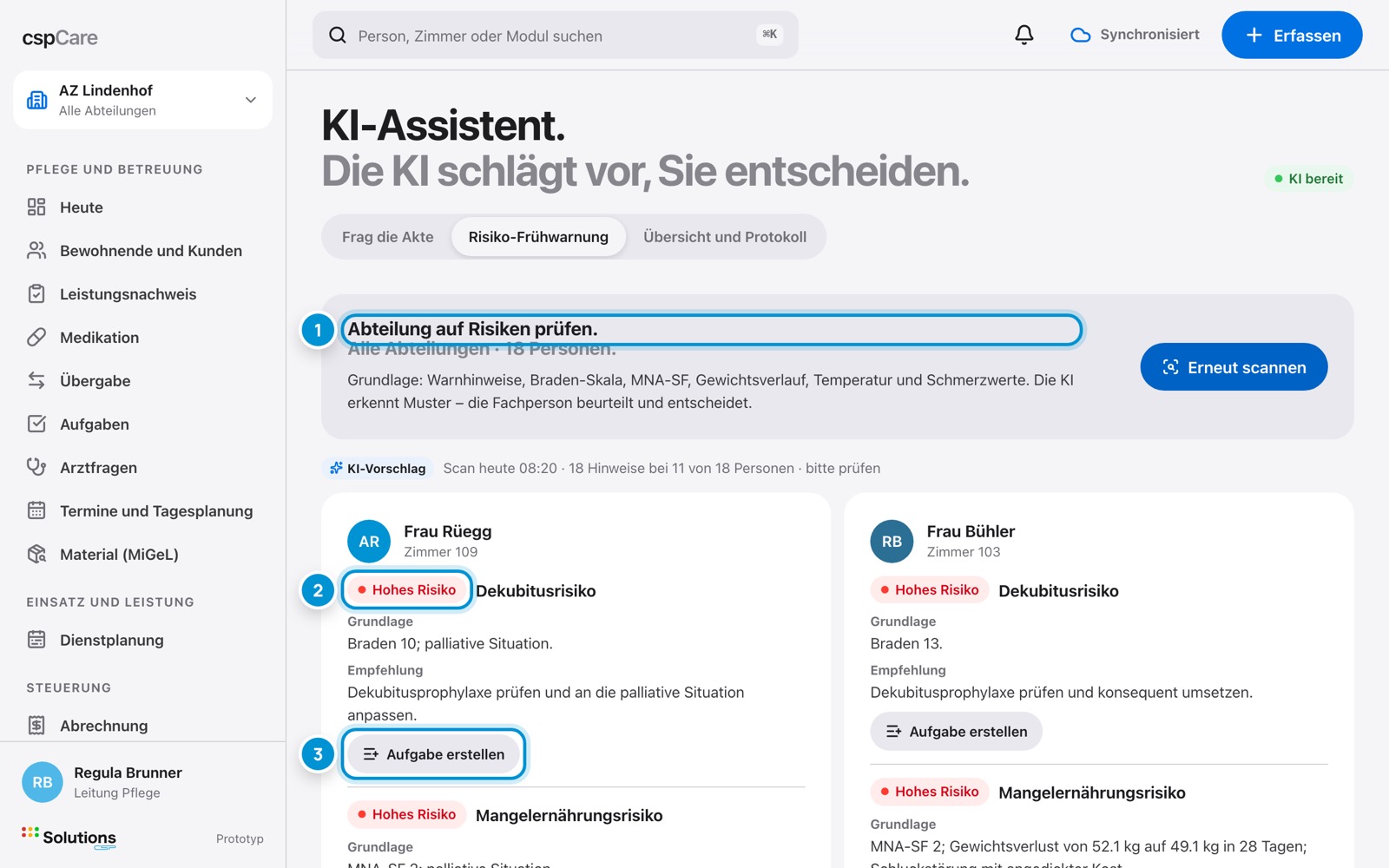Click the Synchronisiert status text

tap(1149, 35)
